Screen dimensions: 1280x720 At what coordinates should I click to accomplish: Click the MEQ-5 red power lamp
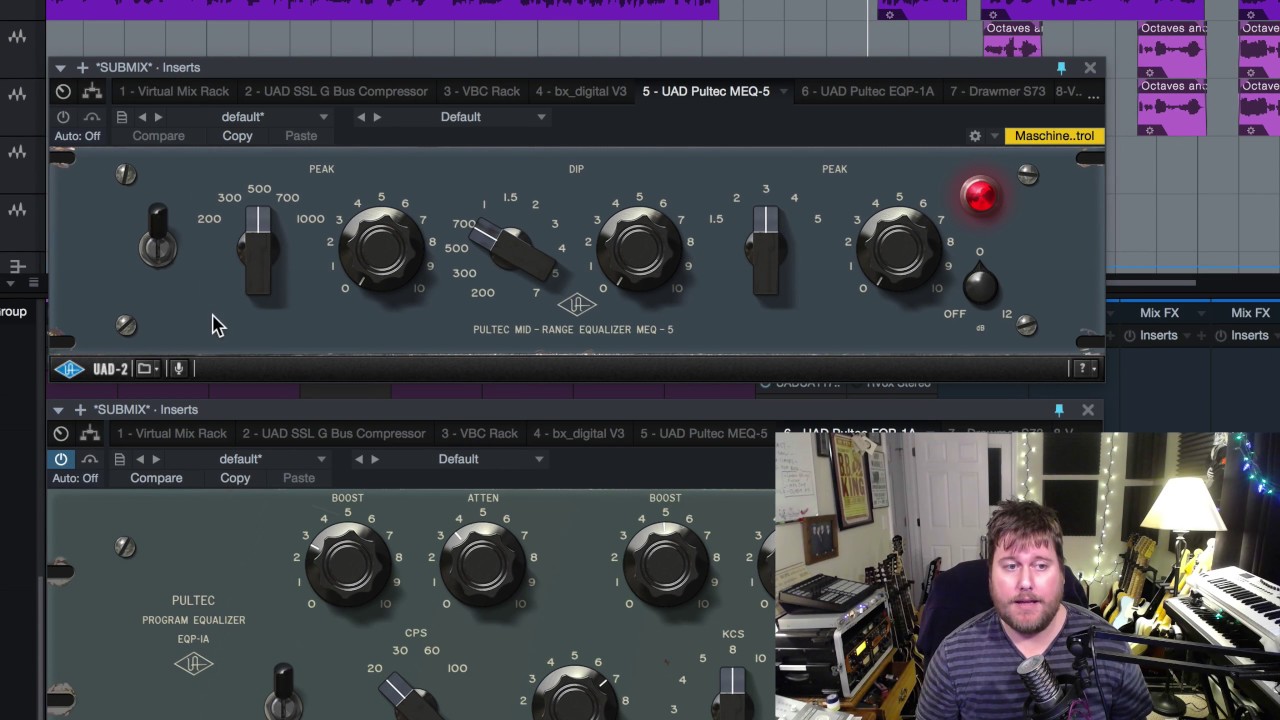pyautogui.click(x=980, y=195)
